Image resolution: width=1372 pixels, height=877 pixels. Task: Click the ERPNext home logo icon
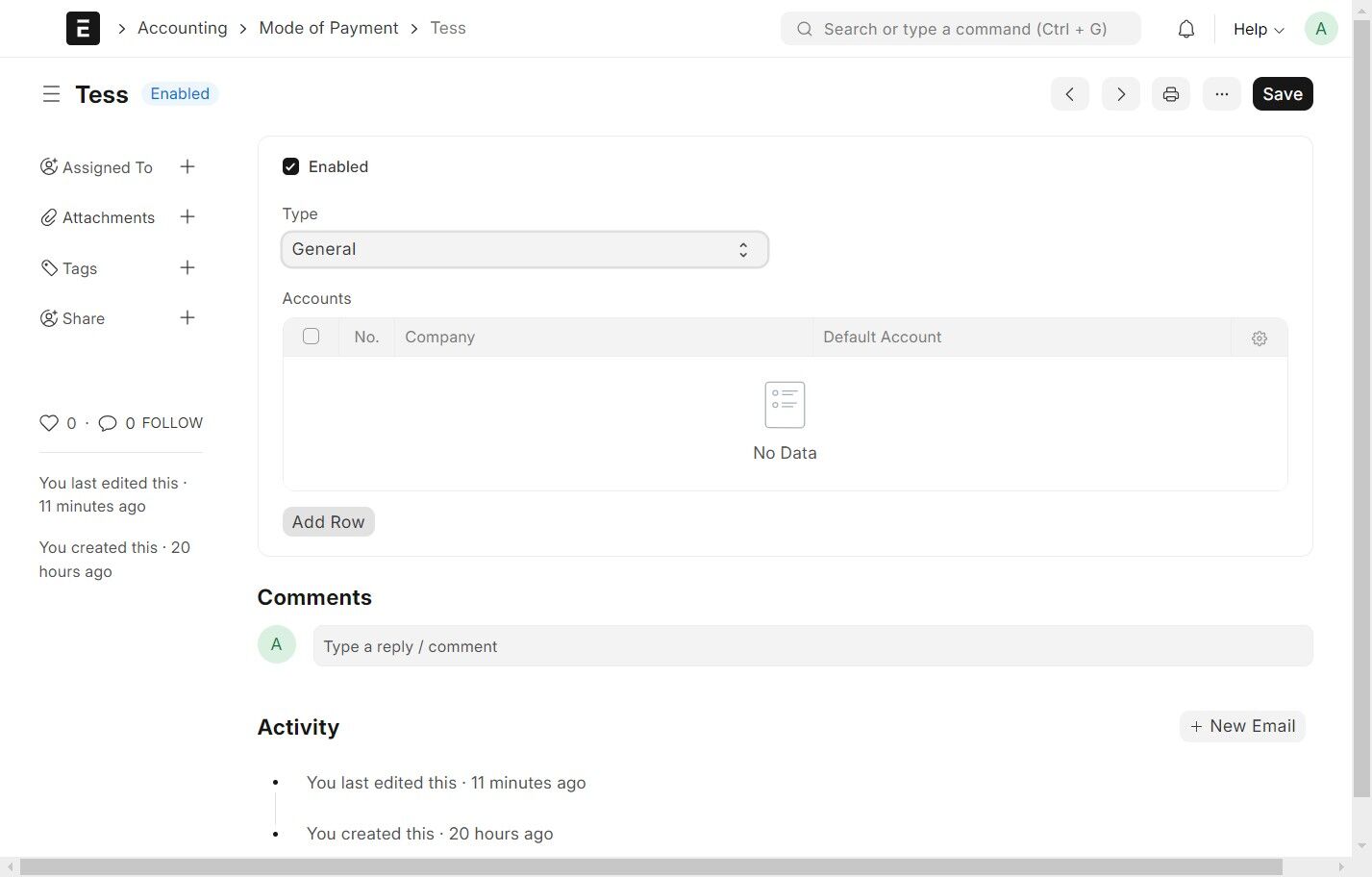83,29
